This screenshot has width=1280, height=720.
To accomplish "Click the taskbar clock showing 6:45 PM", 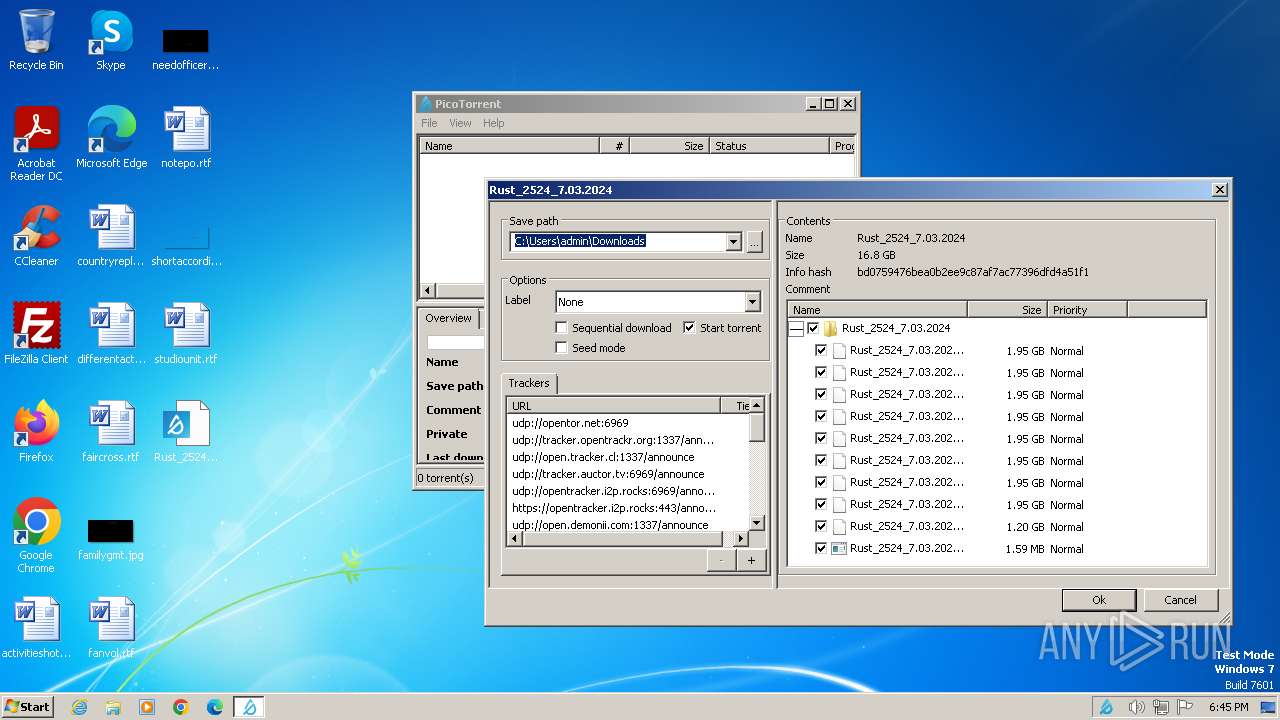I will coord(1228,707).
